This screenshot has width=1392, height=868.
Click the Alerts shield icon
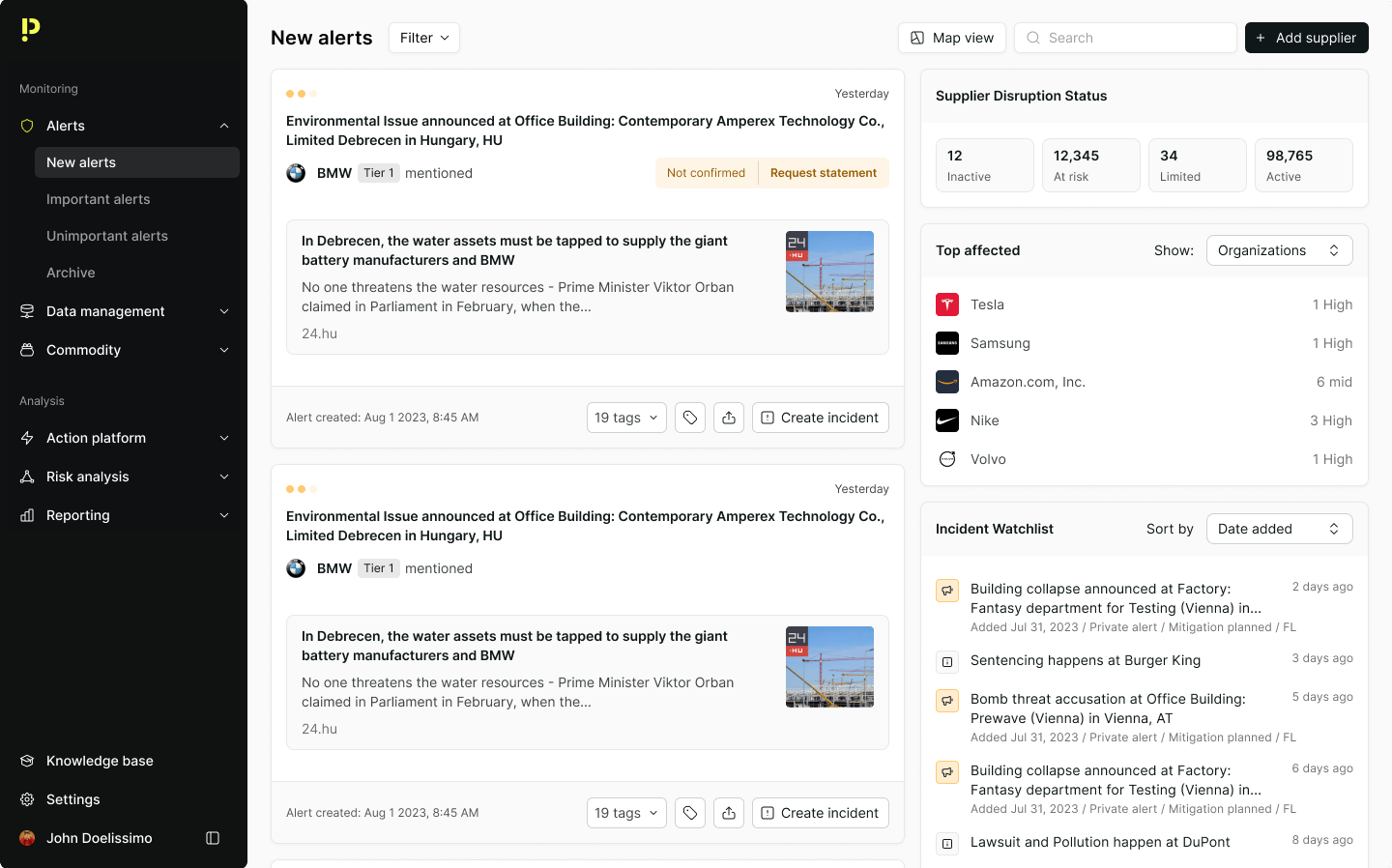pos(27,126)
